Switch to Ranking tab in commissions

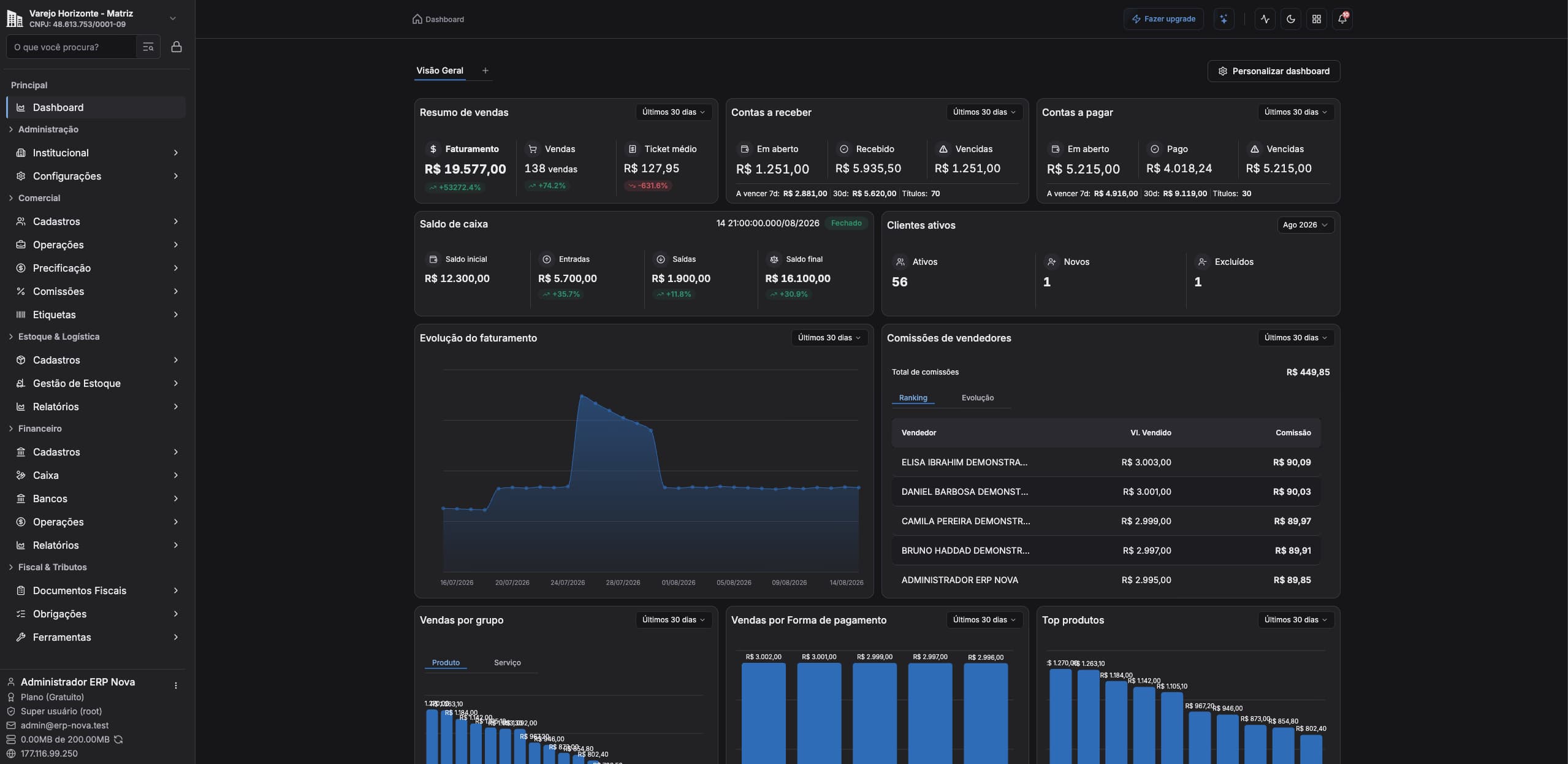[x=913, y=398]
